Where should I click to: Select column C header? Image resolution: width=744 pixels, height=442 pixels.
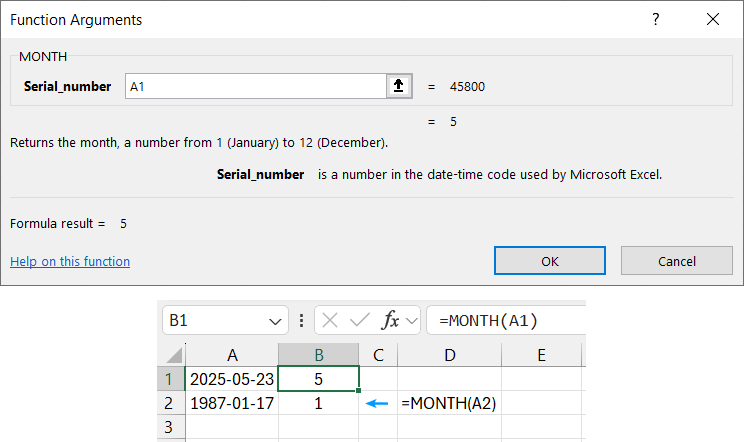click(378, 355)
